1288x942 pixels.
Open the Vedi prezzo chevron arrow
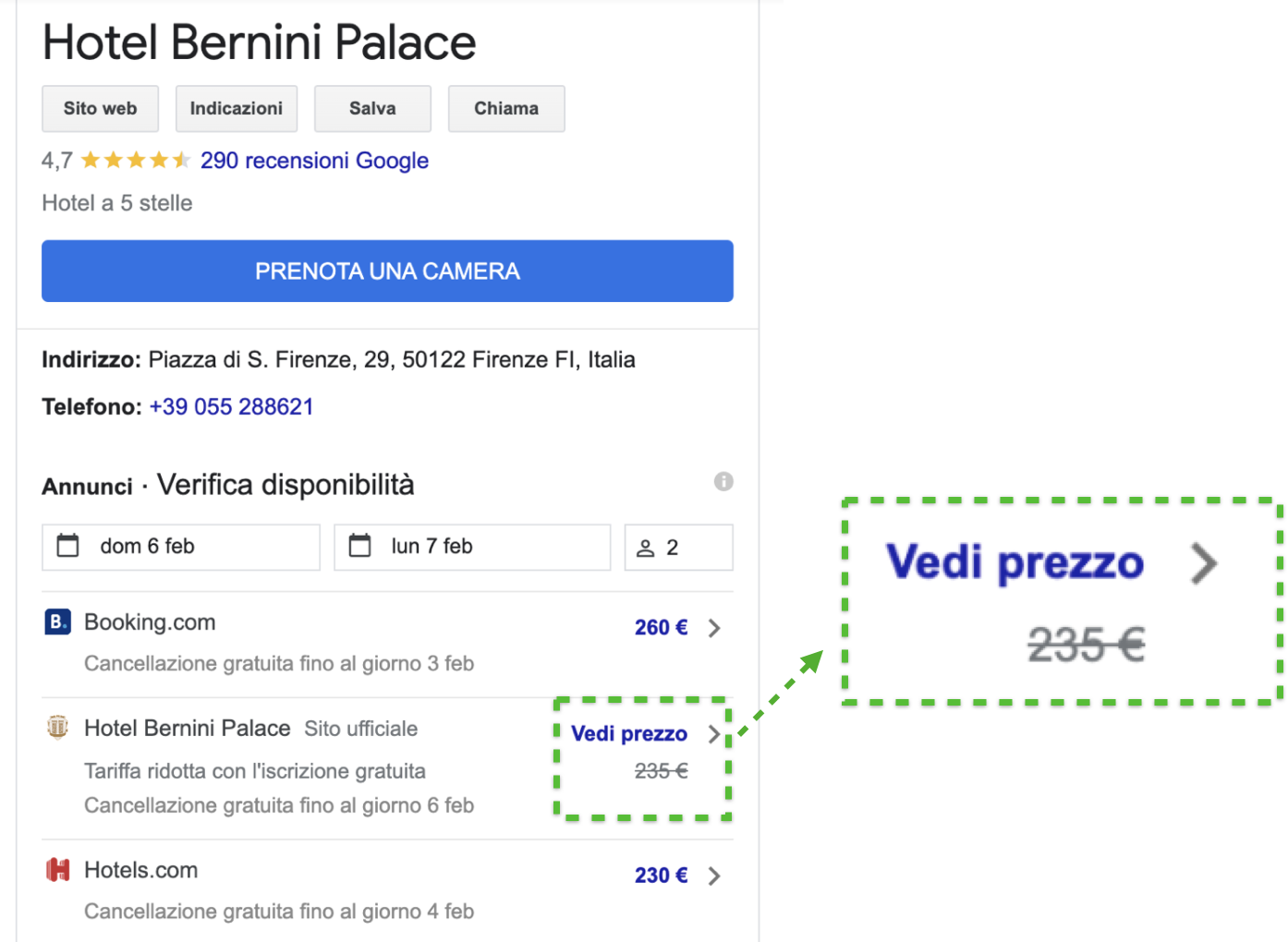(x=714, y=734)
